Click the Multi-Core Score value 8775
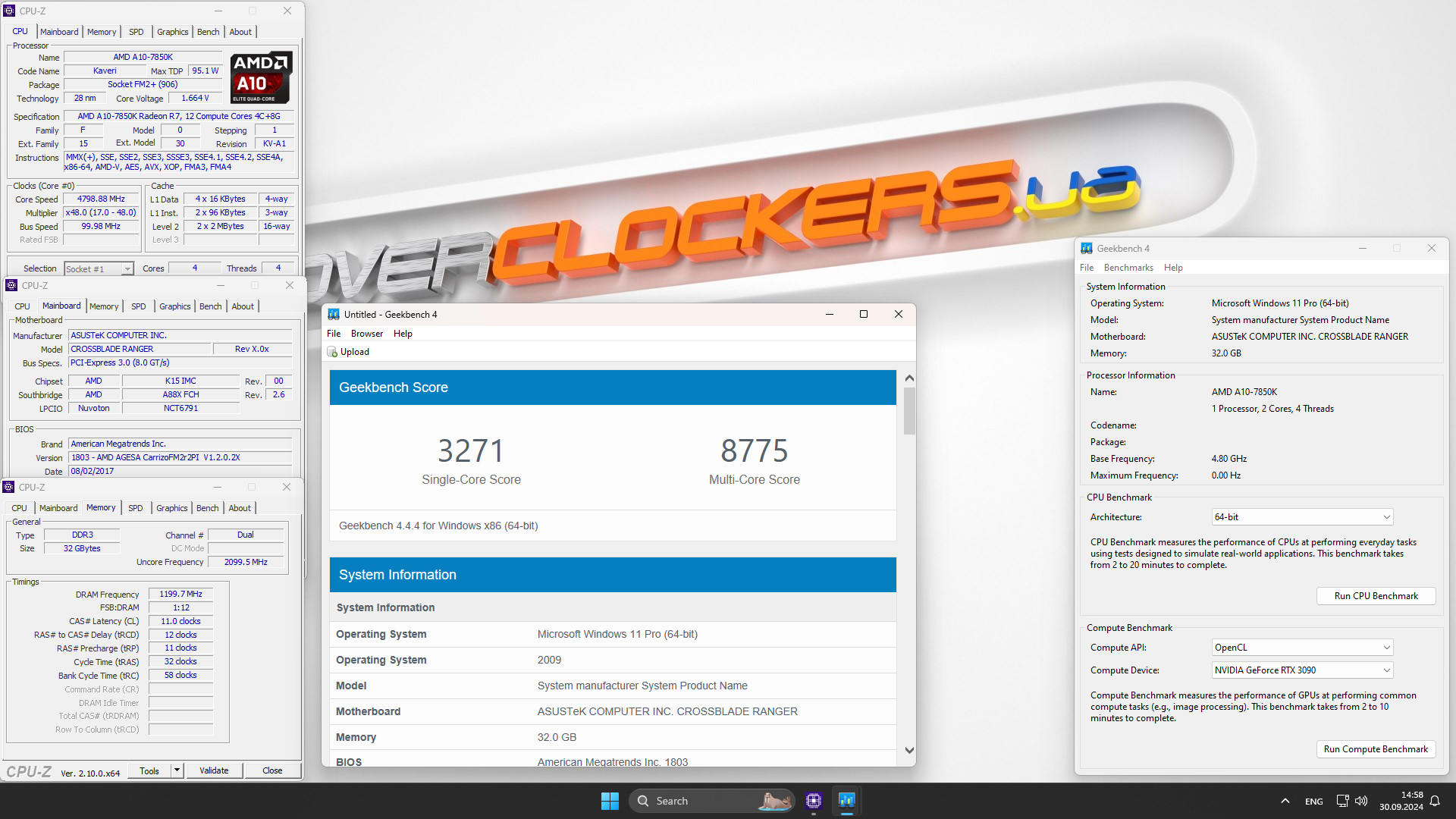This screenshot has width=1456, height=819. [x=755, y=451]
